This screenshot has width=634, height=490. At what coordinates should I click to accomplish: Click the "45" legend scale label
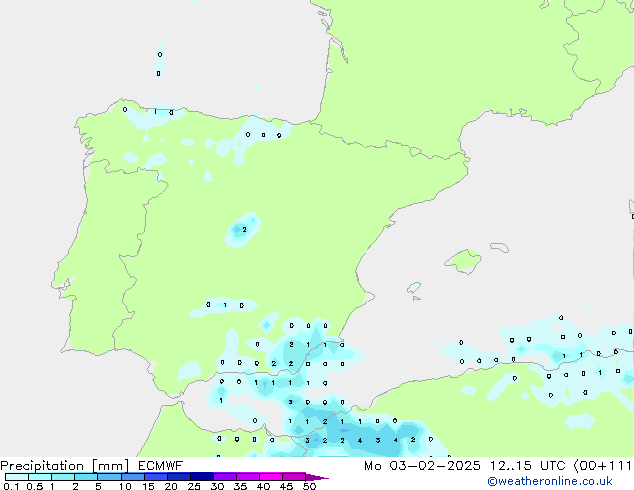[286, 486]
